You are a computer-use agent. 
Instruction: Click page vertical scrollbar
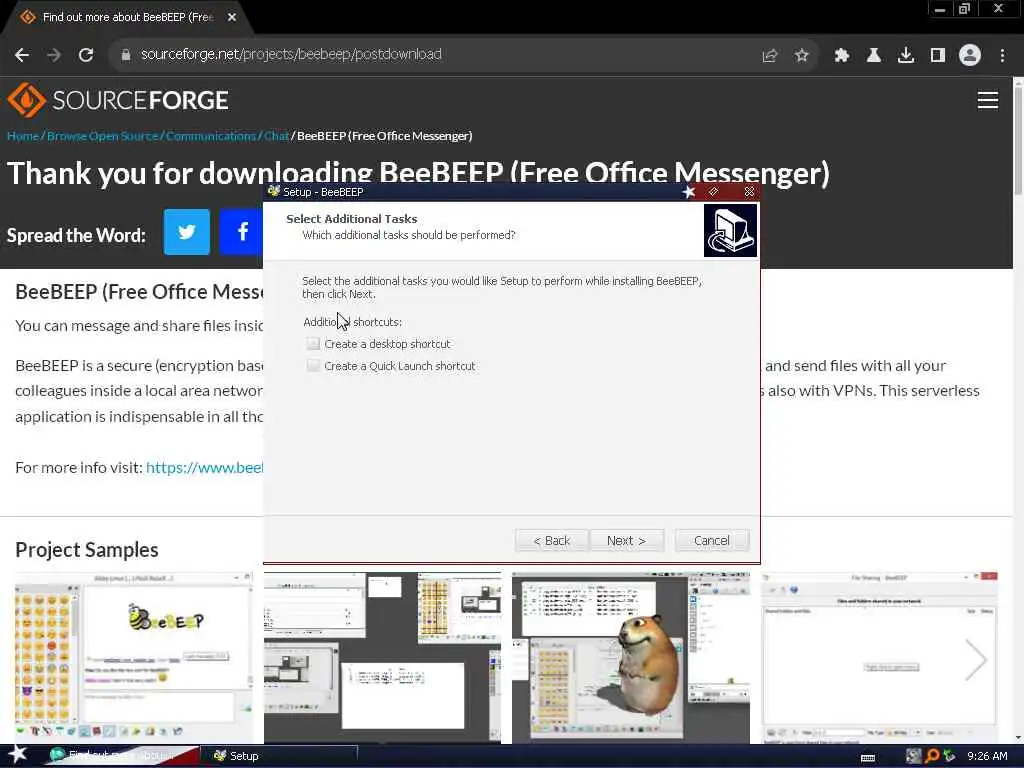pos(1018,140)
